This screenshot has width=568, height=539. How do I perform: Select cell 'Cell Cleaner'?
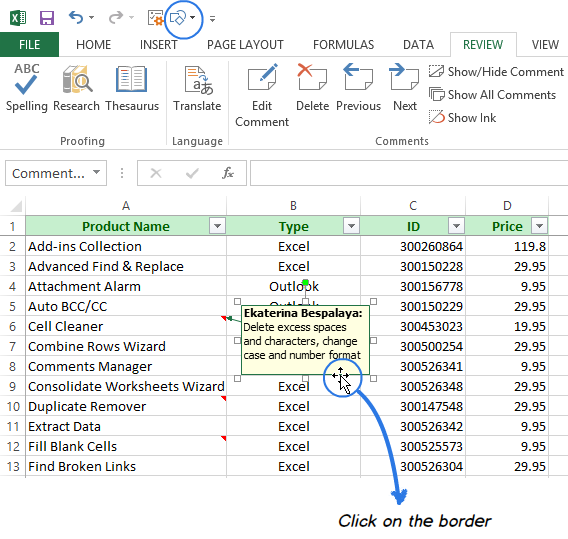[x=126, y=326]
